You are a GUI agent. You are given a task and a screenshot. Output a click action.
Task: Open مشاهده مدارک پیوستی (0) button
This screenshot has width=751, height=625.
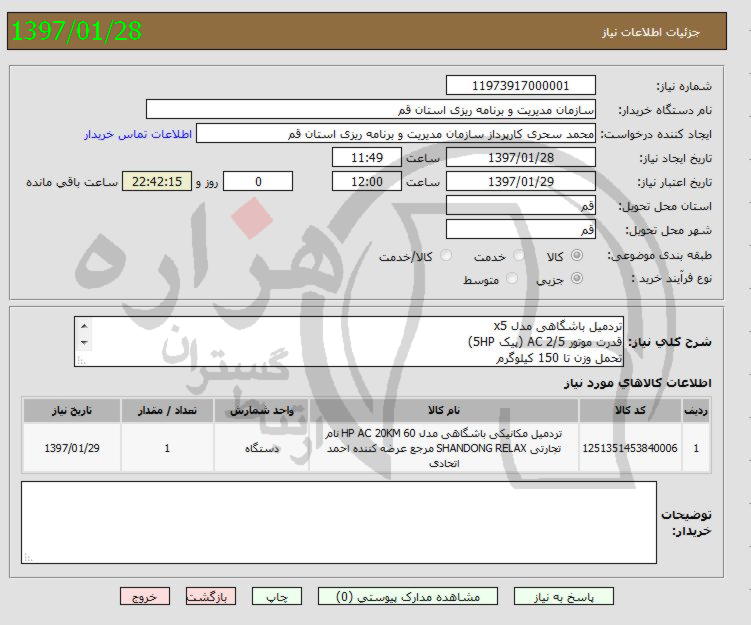click(408, 597)
